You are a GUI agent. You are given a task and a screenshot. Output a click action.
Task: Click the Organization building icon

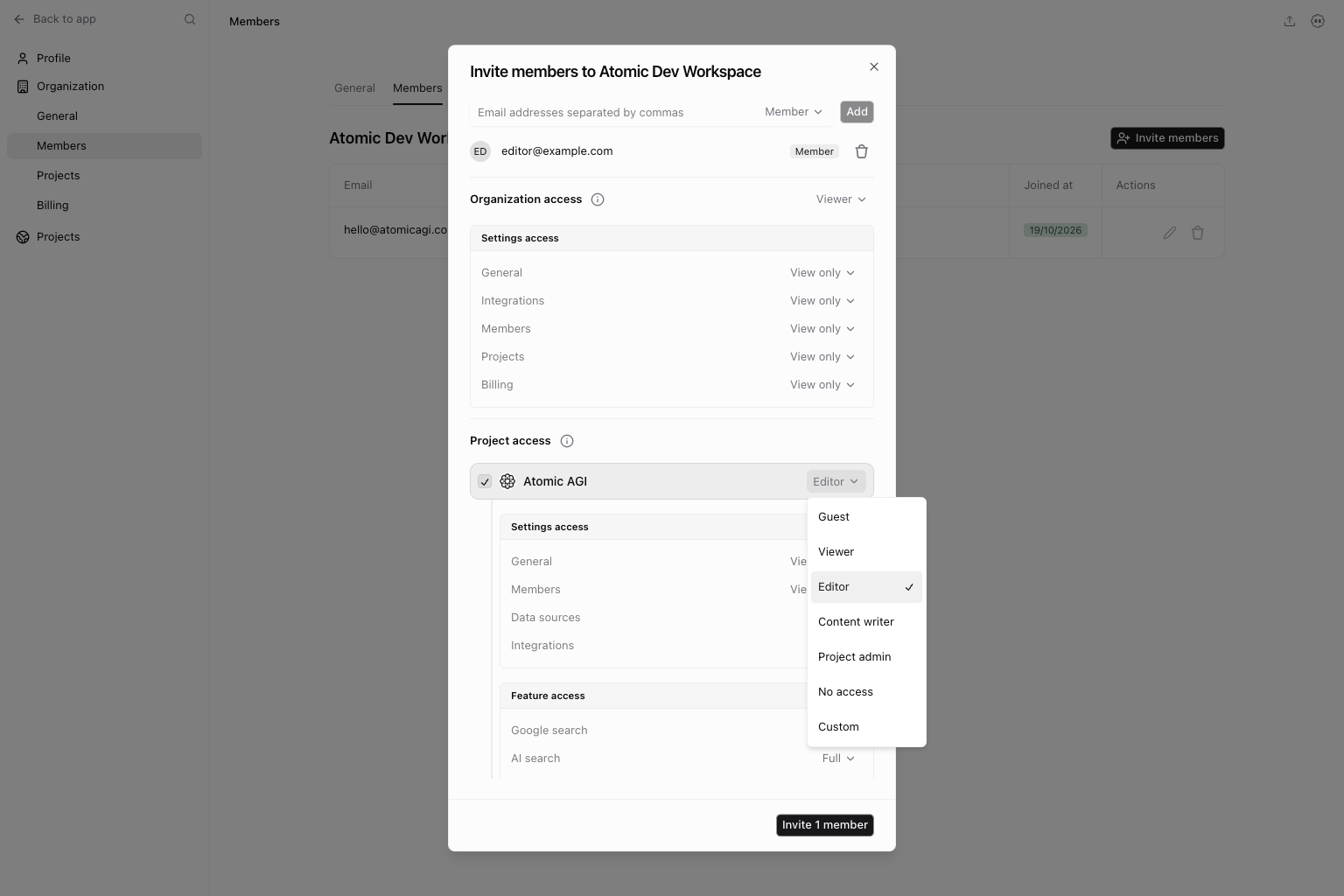23,87
